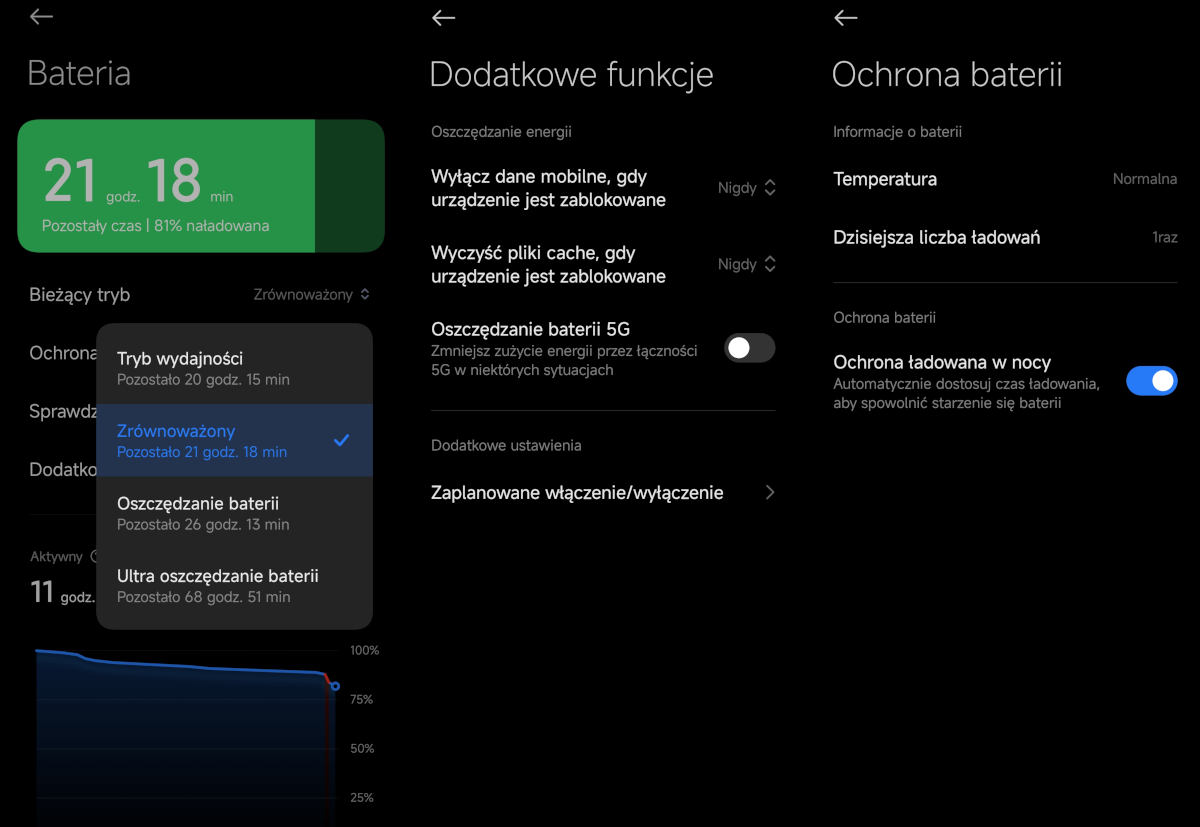Screen dimensions: 1200x827
Task: Go back from Ochrona baterii screen
Action: pos(845,17)
